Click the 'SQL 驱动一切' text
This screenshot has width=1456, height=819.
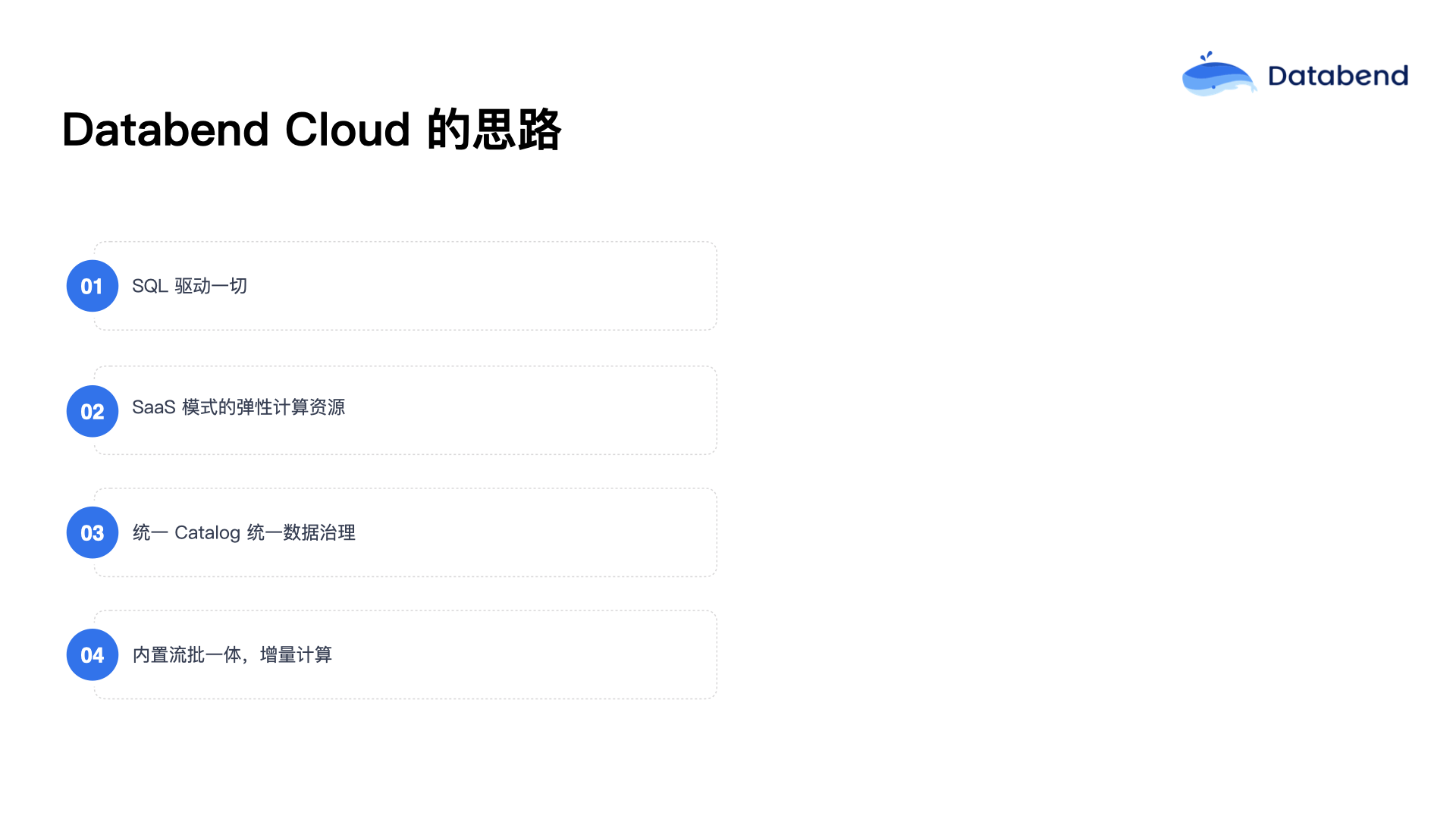[190, 286]
